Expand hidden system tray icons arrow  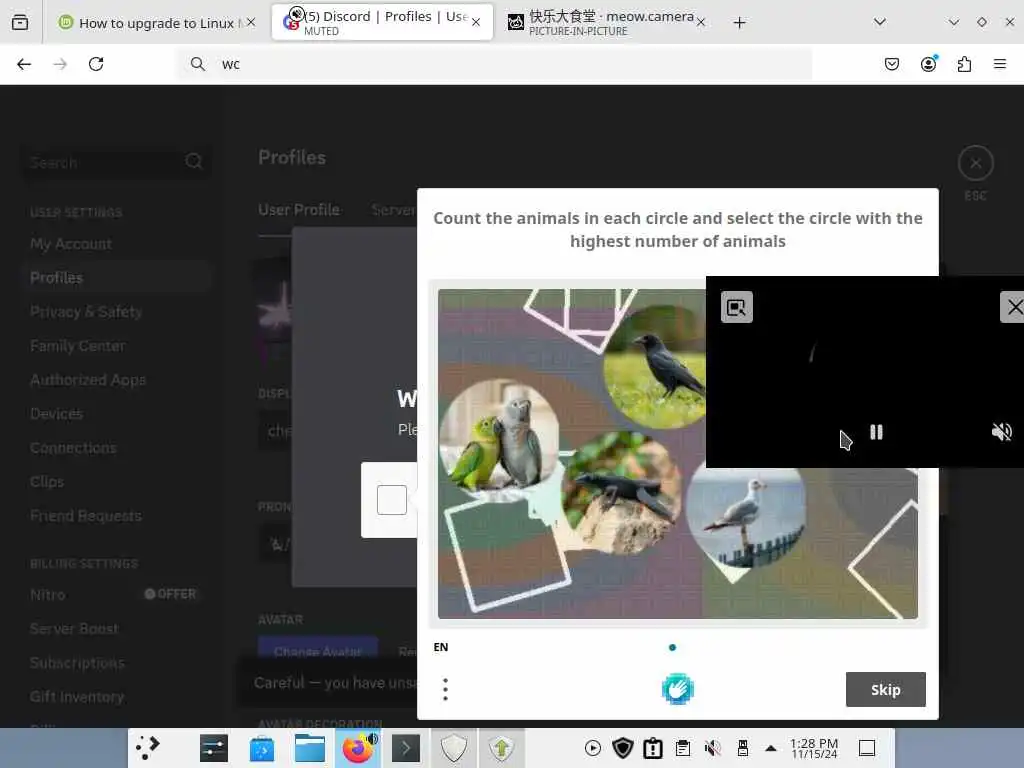click(771, 748)
